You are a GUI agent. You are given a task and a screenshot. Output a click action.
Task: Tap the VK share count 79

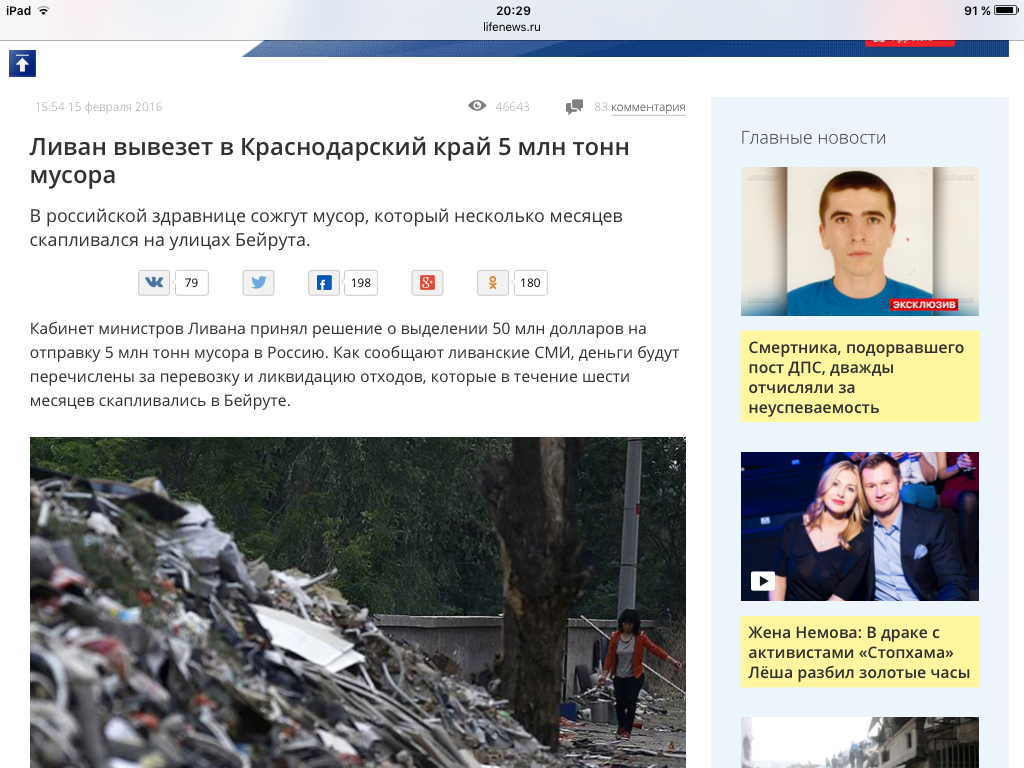pos(191,283)
